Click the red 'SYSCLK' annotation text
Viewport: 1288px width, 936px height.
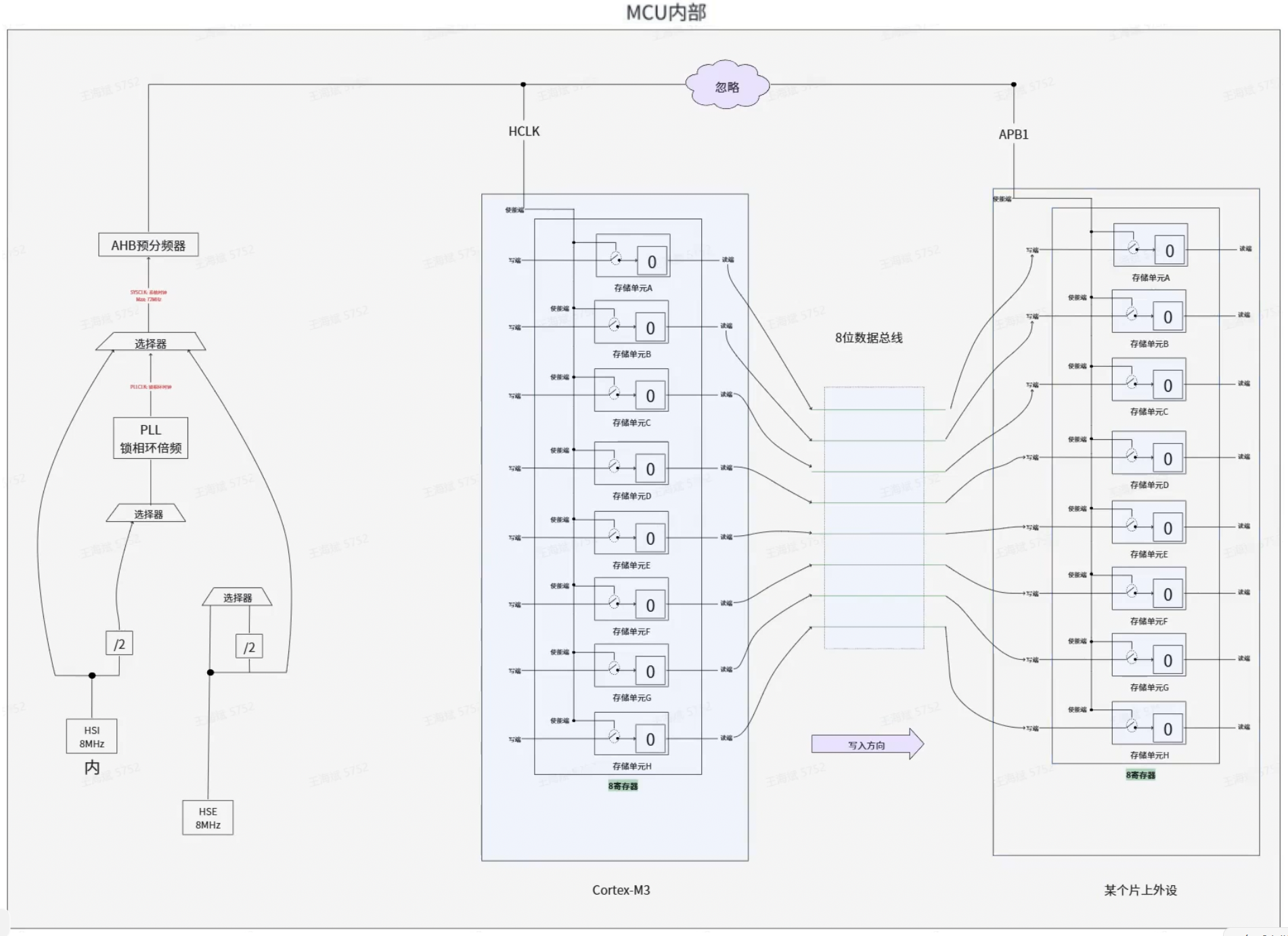(148, 296)
